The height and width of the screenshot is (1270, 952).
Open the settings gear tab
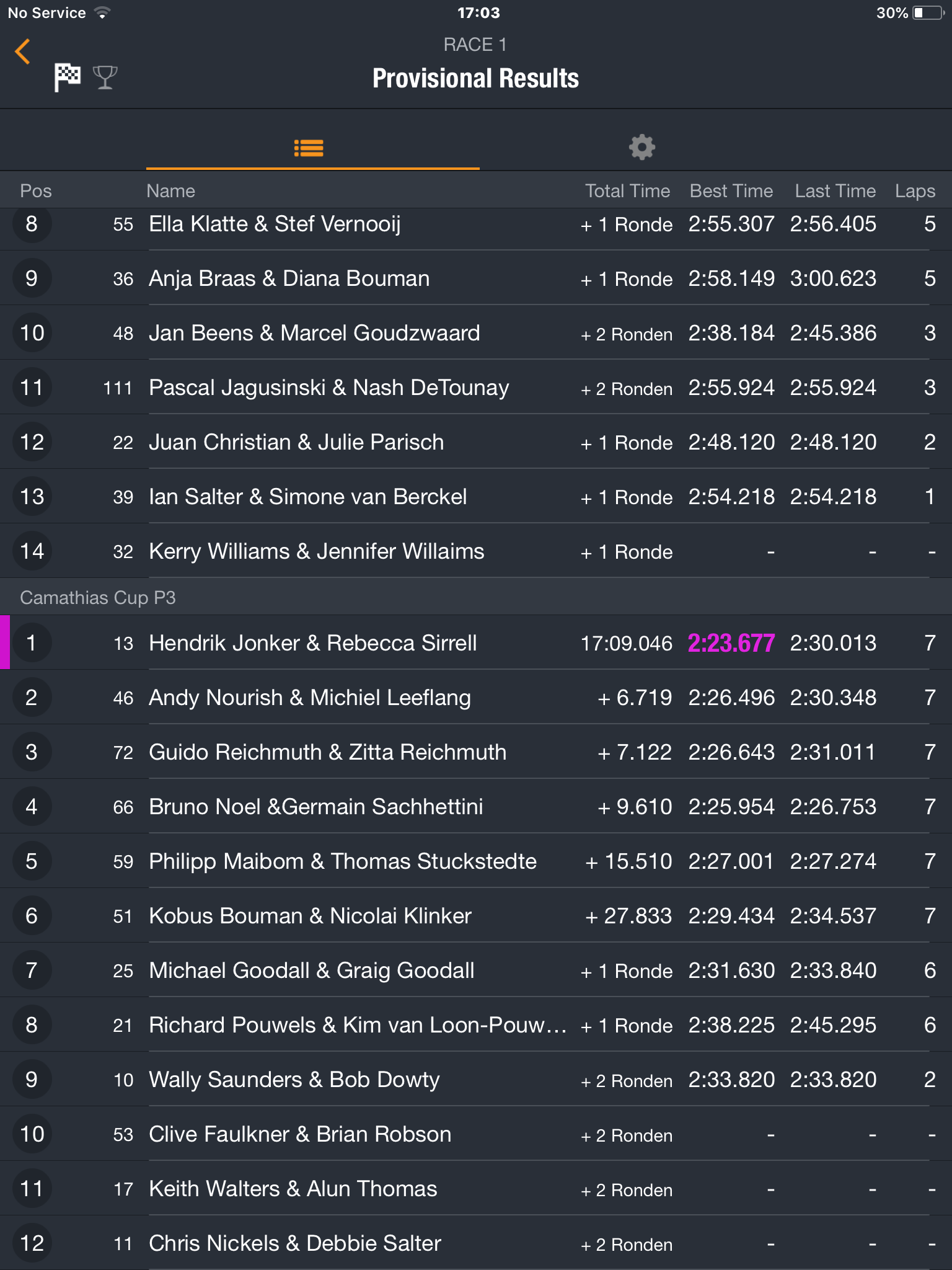tap(642, 147)
